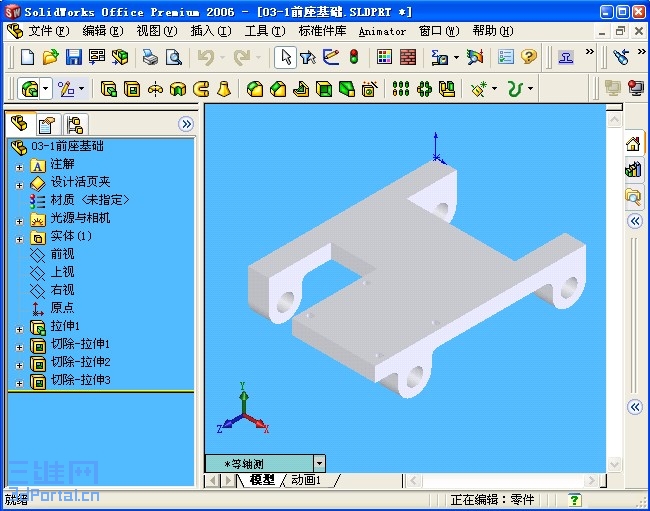
Task: Save the part with floppy disk icon
Action: click(x=74, y=57)
